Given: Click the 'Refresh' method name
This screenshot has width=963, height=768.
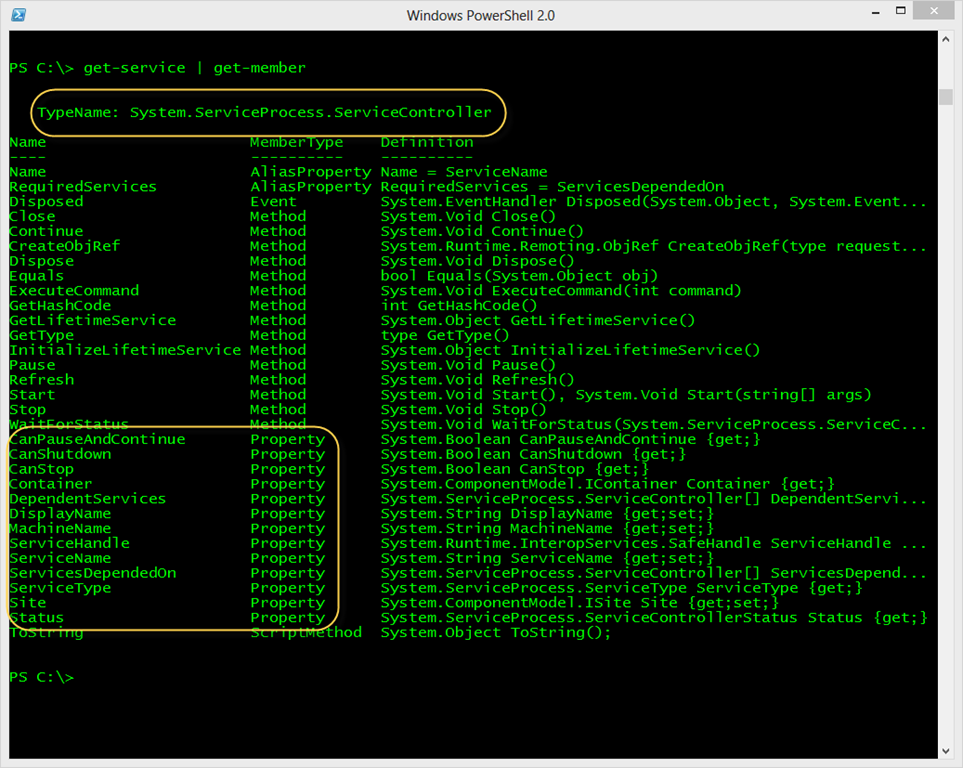Looking at the screenshot, I should point(41,380).
